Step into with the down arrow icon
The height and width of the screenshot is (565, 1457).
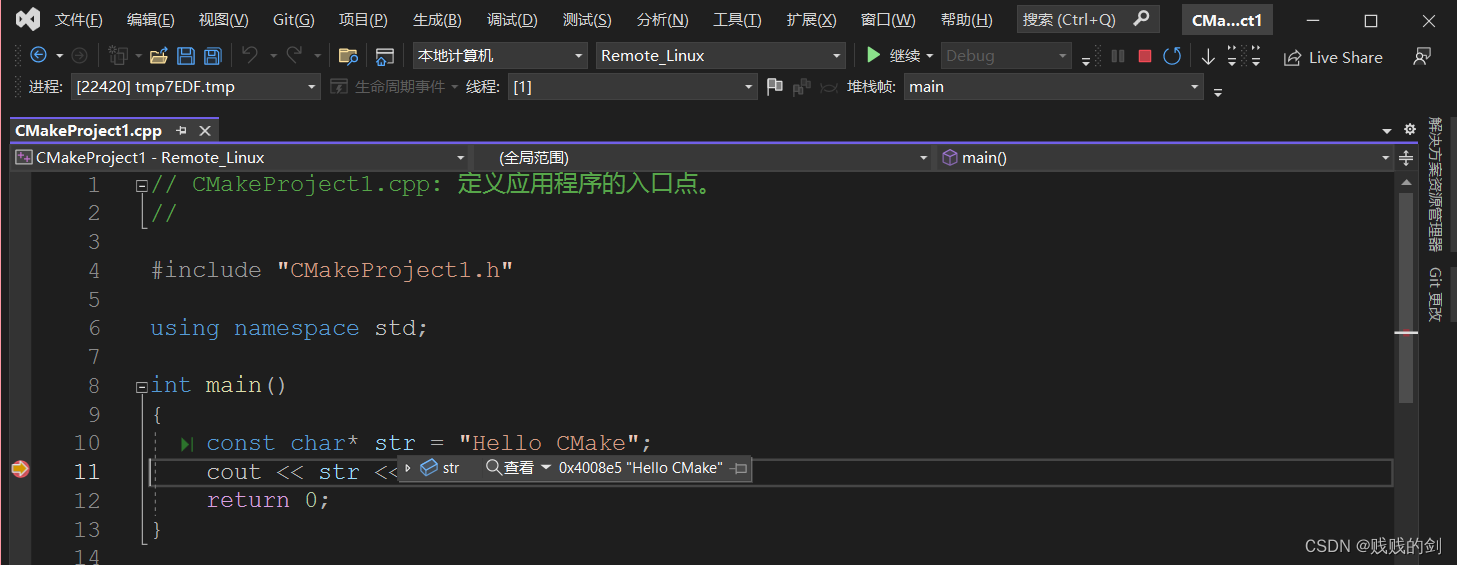point(1208,56)
